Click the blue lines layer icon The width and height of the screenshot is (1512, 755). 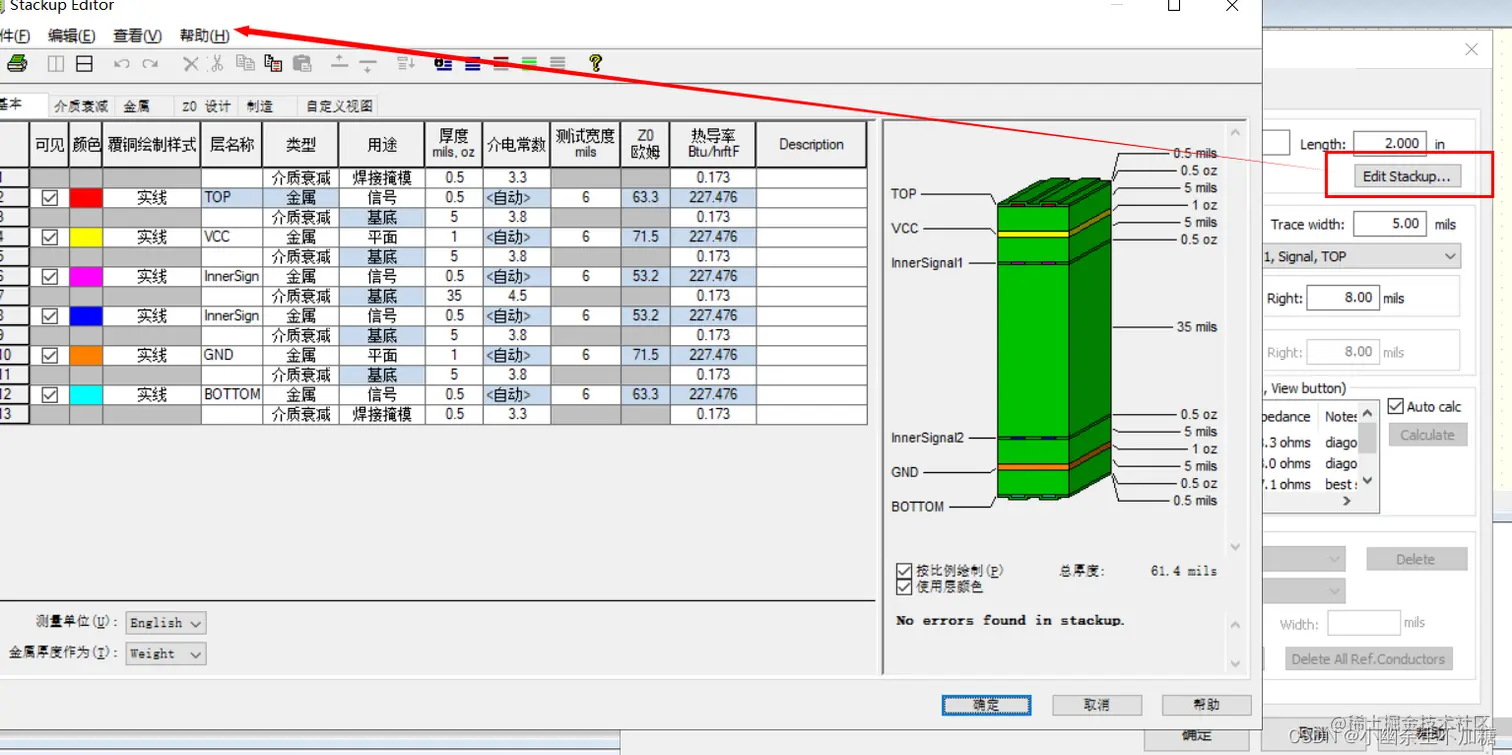tap(473, 63)
